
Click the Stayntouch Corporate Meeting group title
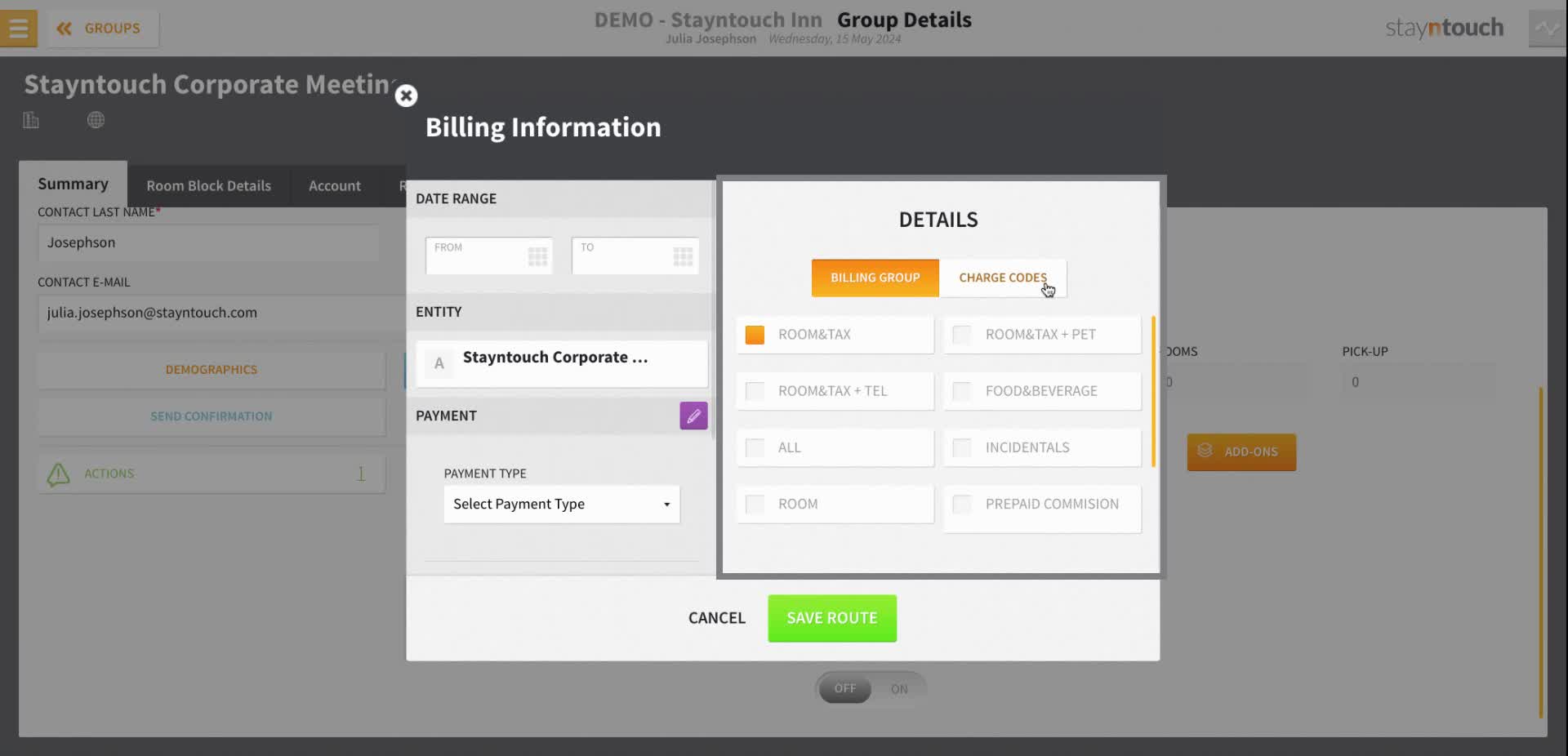tap(211, 84)
